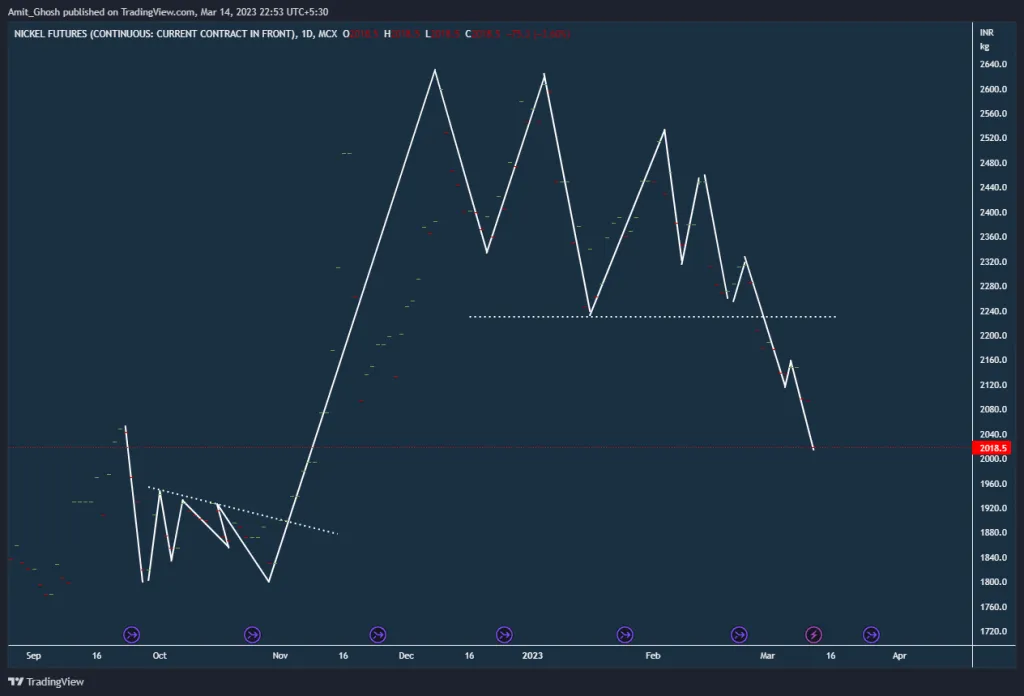Click the rollover arrow icon below March
1024x696 pixels.
coord(739,634)
